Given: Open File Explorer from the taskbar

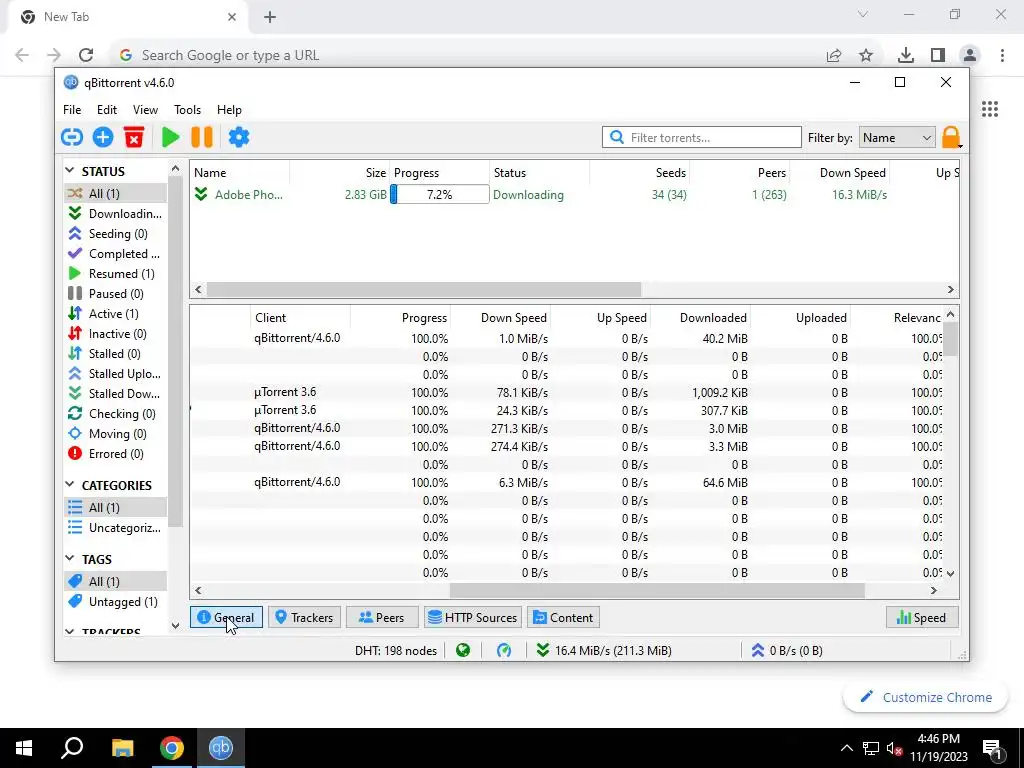Looking at the screenshot, I should click(122, 748).
